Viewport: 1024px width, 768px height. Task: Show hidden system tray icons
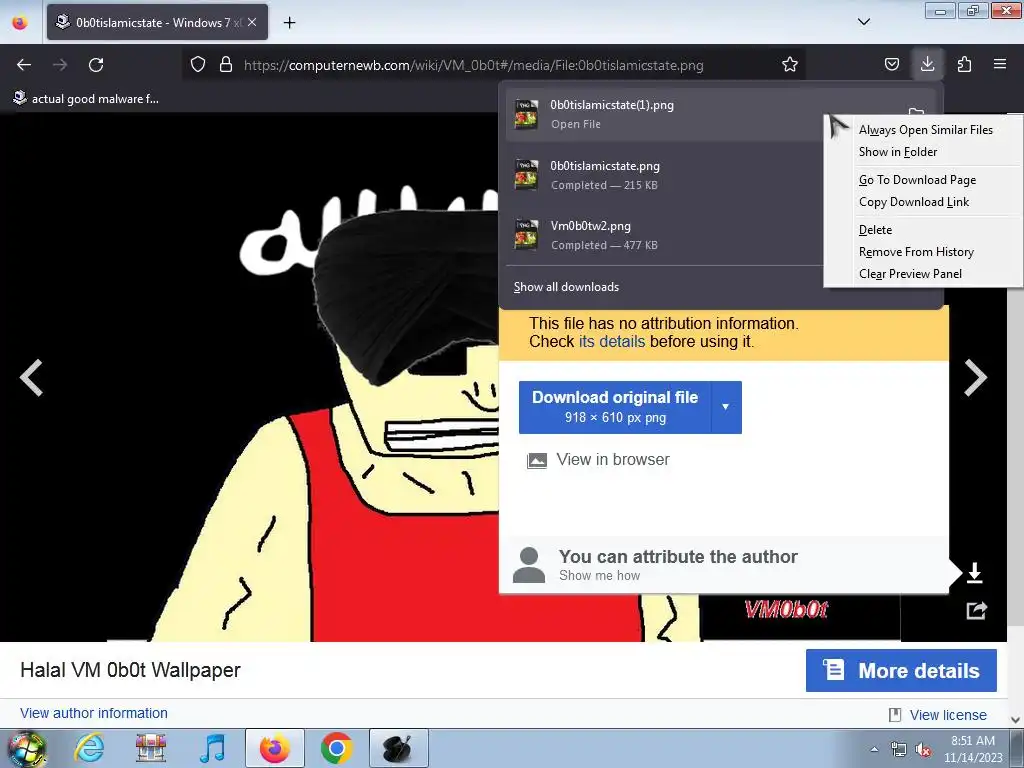874,748
